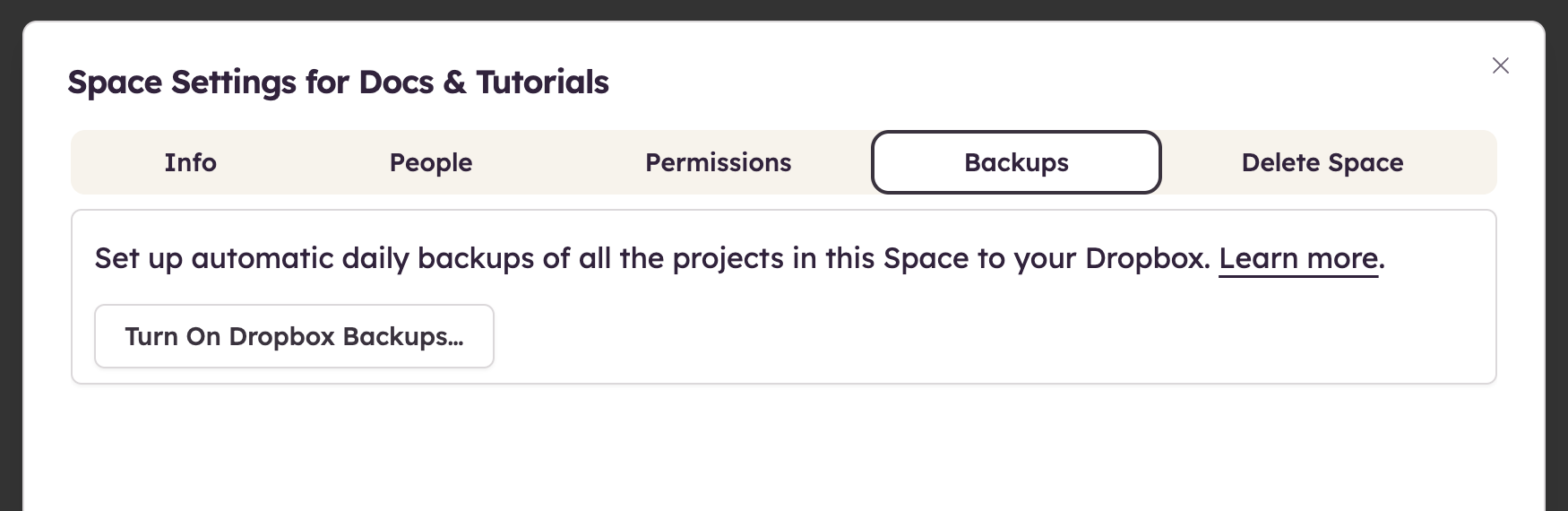Open the Delete Space section

click(x=1322, y=162)
